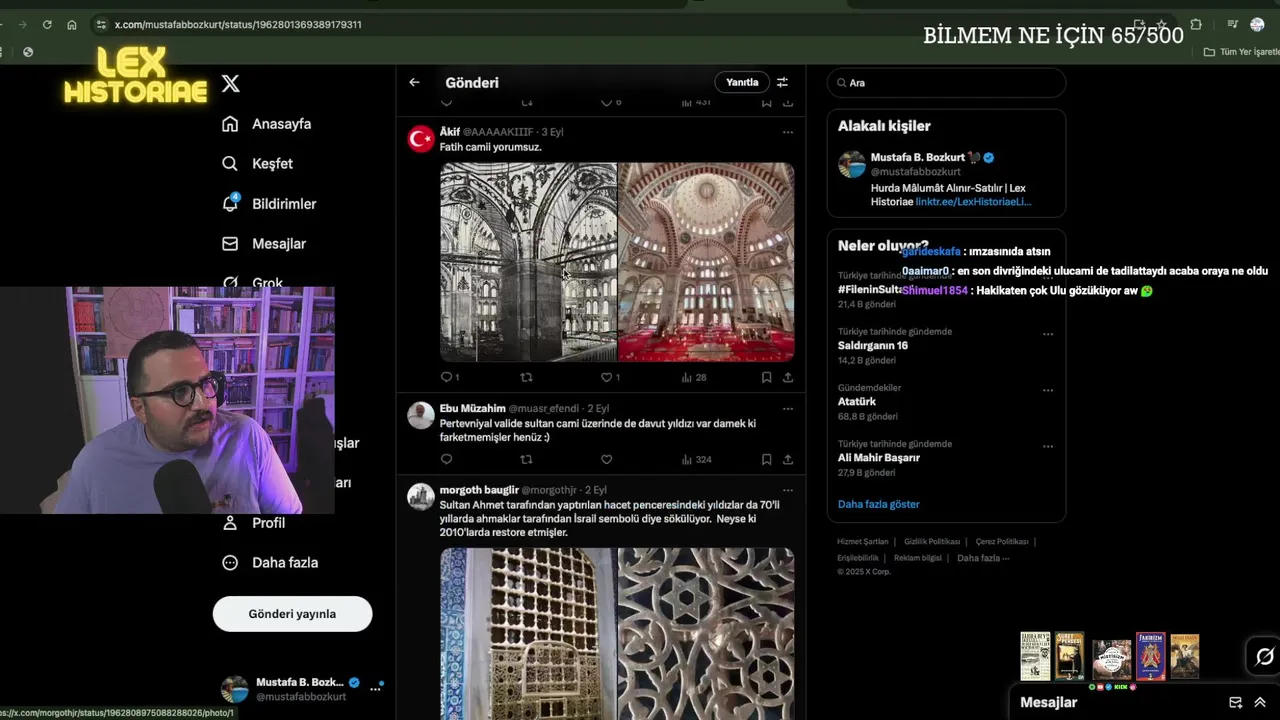
Task: Open the browser extensions puzzle icon
Action: (1196, 24)
